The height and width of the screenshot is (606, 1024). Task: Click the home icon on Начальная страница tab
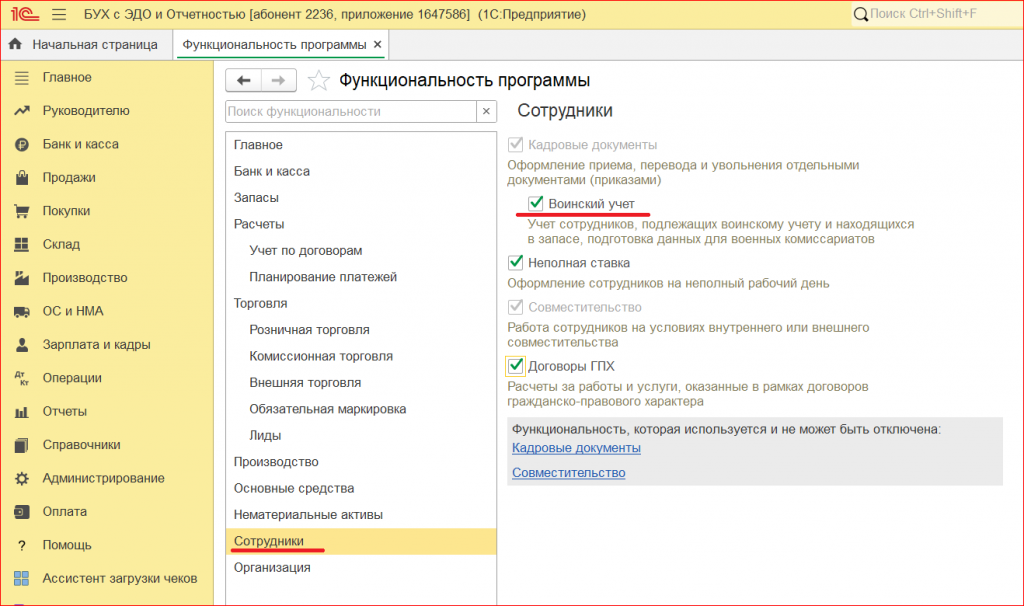tap(15, 44)
